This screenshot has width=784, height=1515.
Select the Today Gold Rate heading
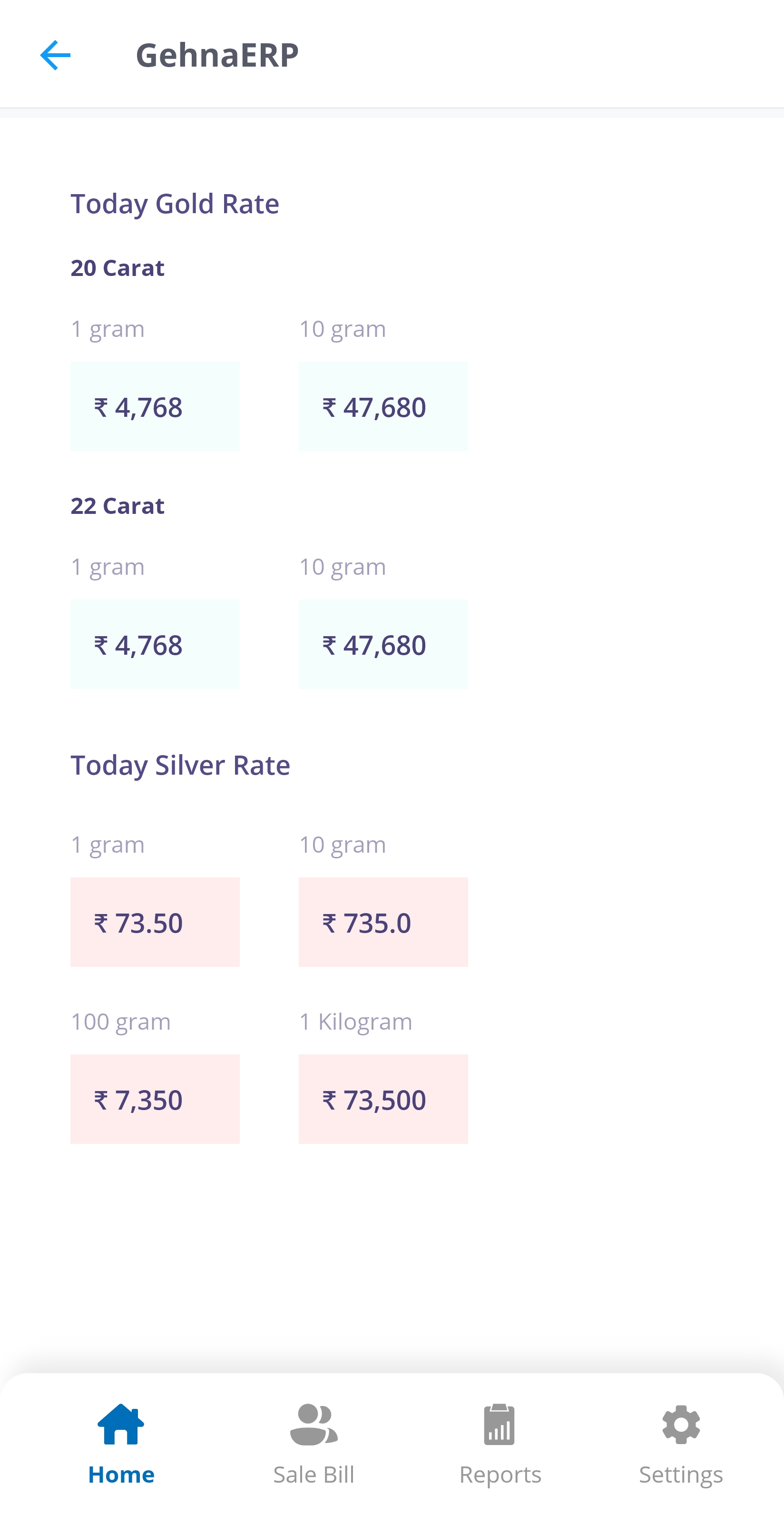175,204
